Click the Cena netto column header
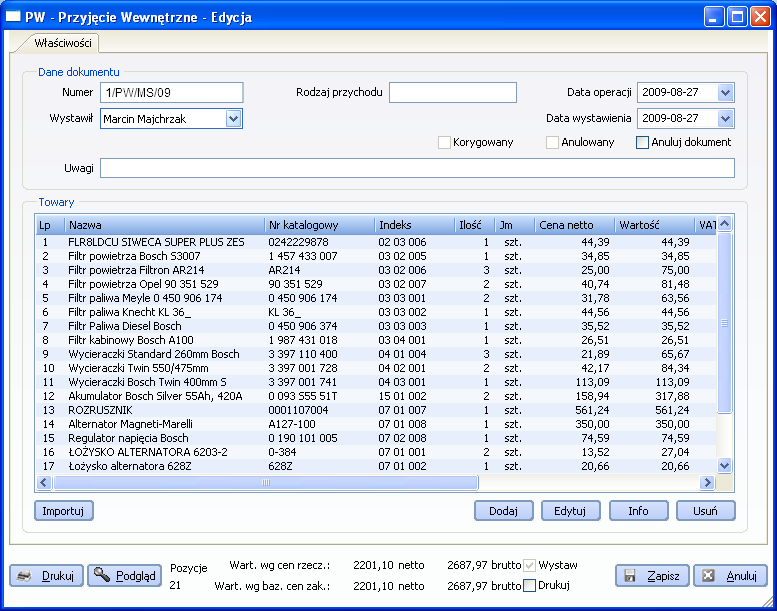Screen dimensions: 777x611 tap(575, 225)
